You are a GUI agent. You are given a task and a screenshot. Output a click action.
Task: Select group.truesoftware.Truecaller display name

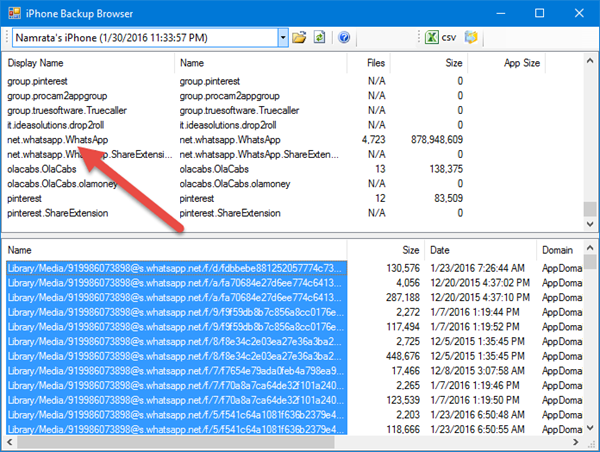click(x=67, y=111)
